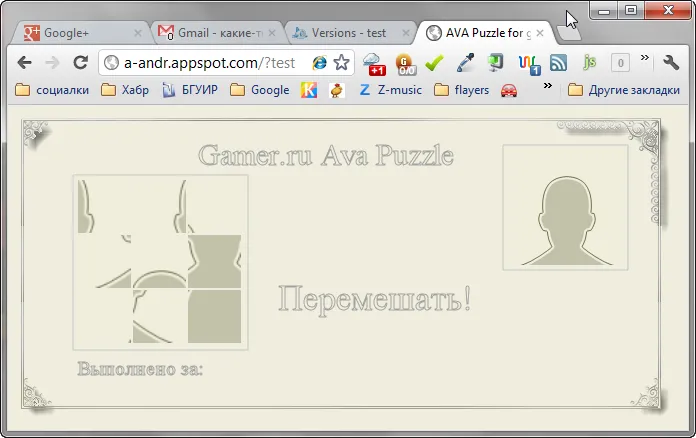Click the Выполнено за: label
This screenshot has height=438, width=696.
pyautogui.click(x=140, y=369)
